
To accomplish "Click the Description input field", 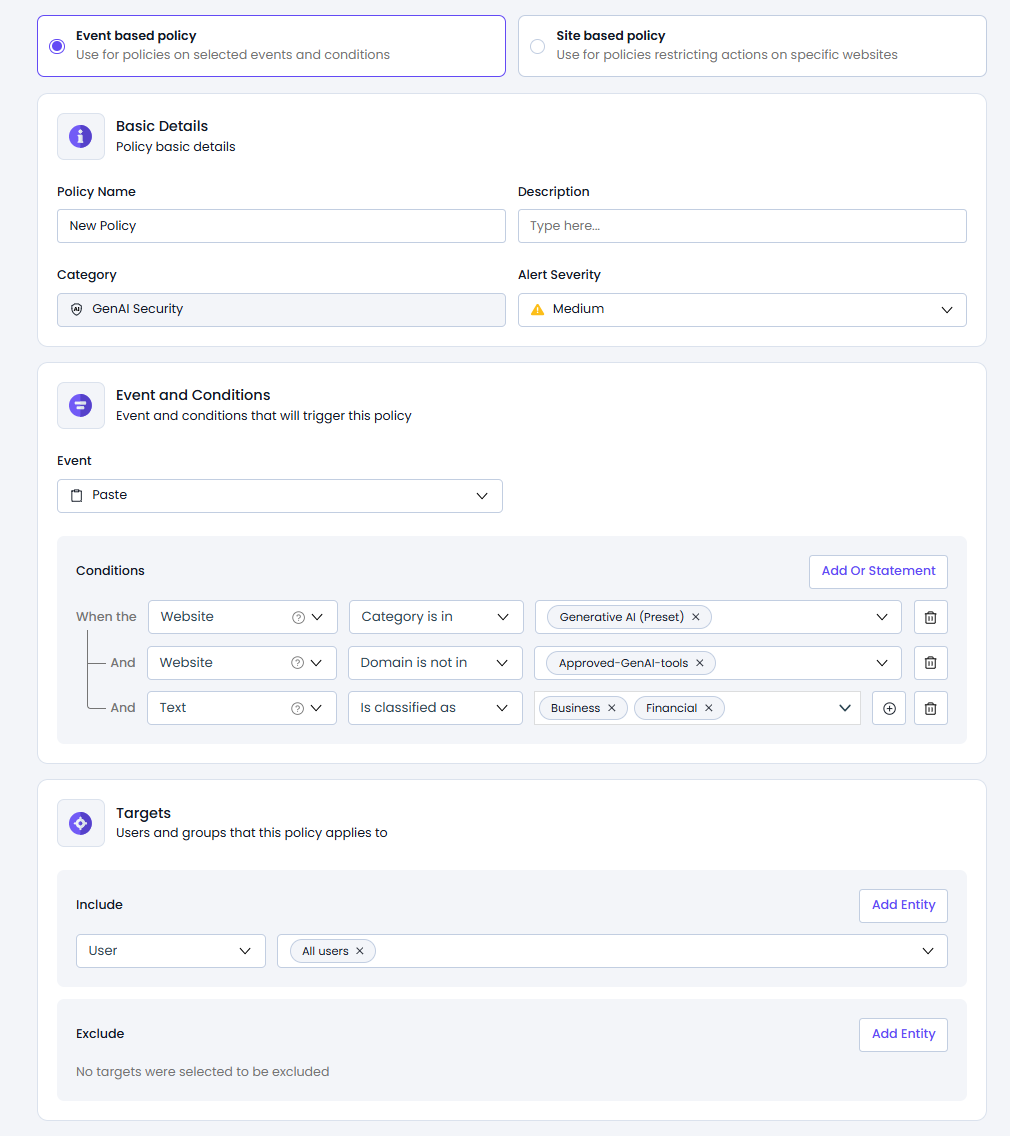I will pos(742,226).
